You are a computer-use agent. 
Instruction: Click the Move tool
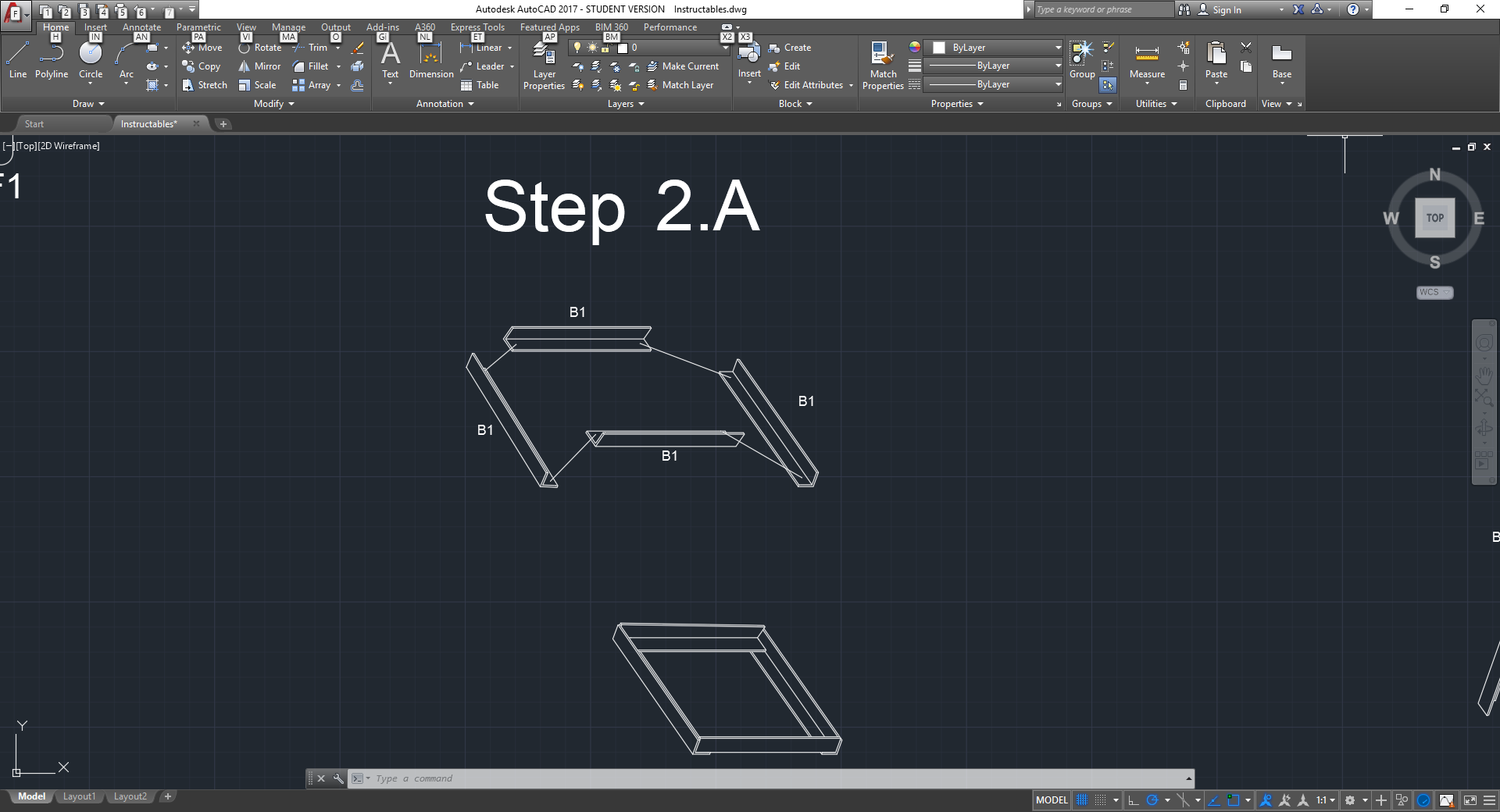point(202,48)
